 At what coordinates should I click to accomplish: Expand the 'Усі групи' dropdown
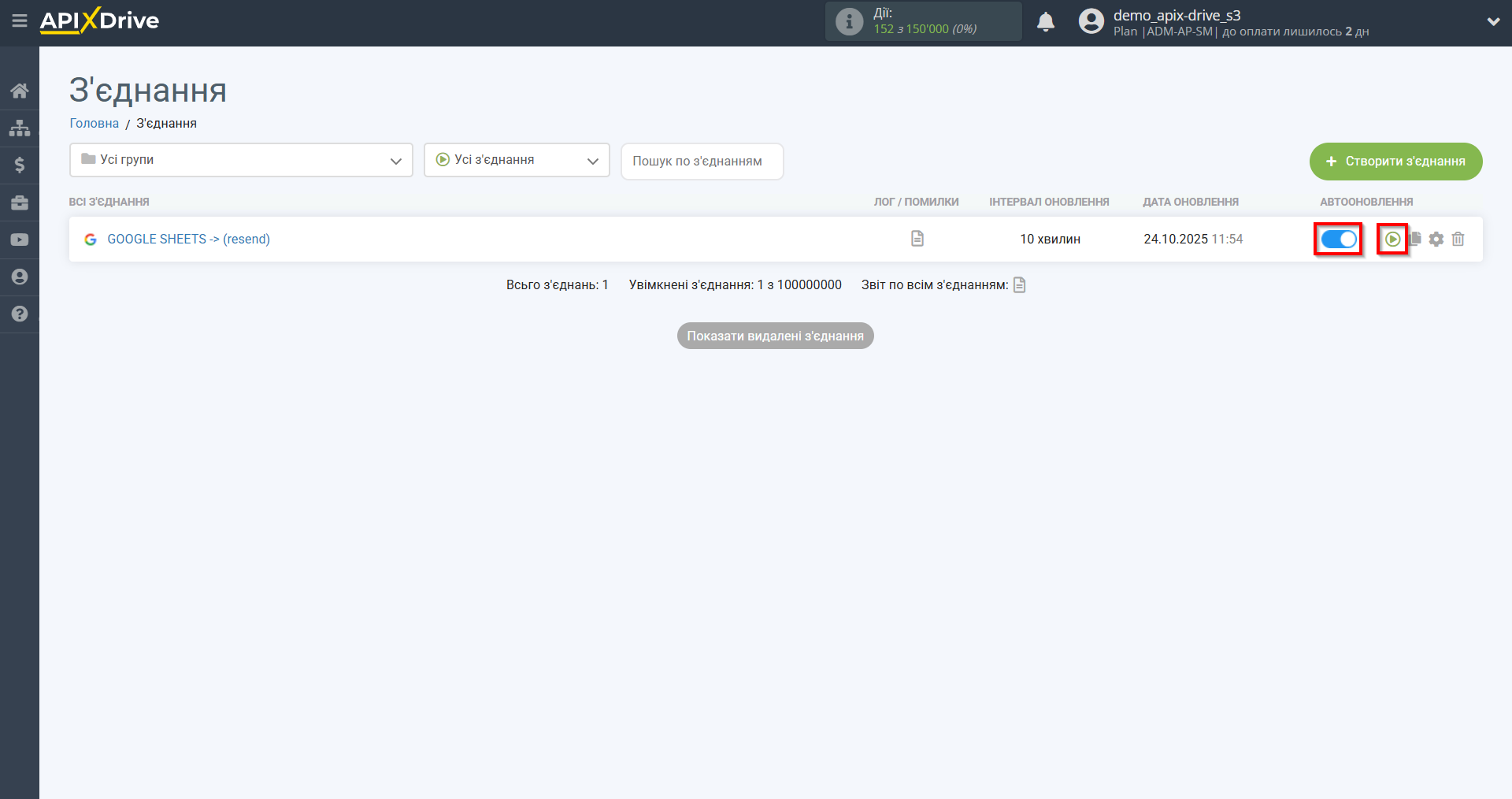point(241,160)
